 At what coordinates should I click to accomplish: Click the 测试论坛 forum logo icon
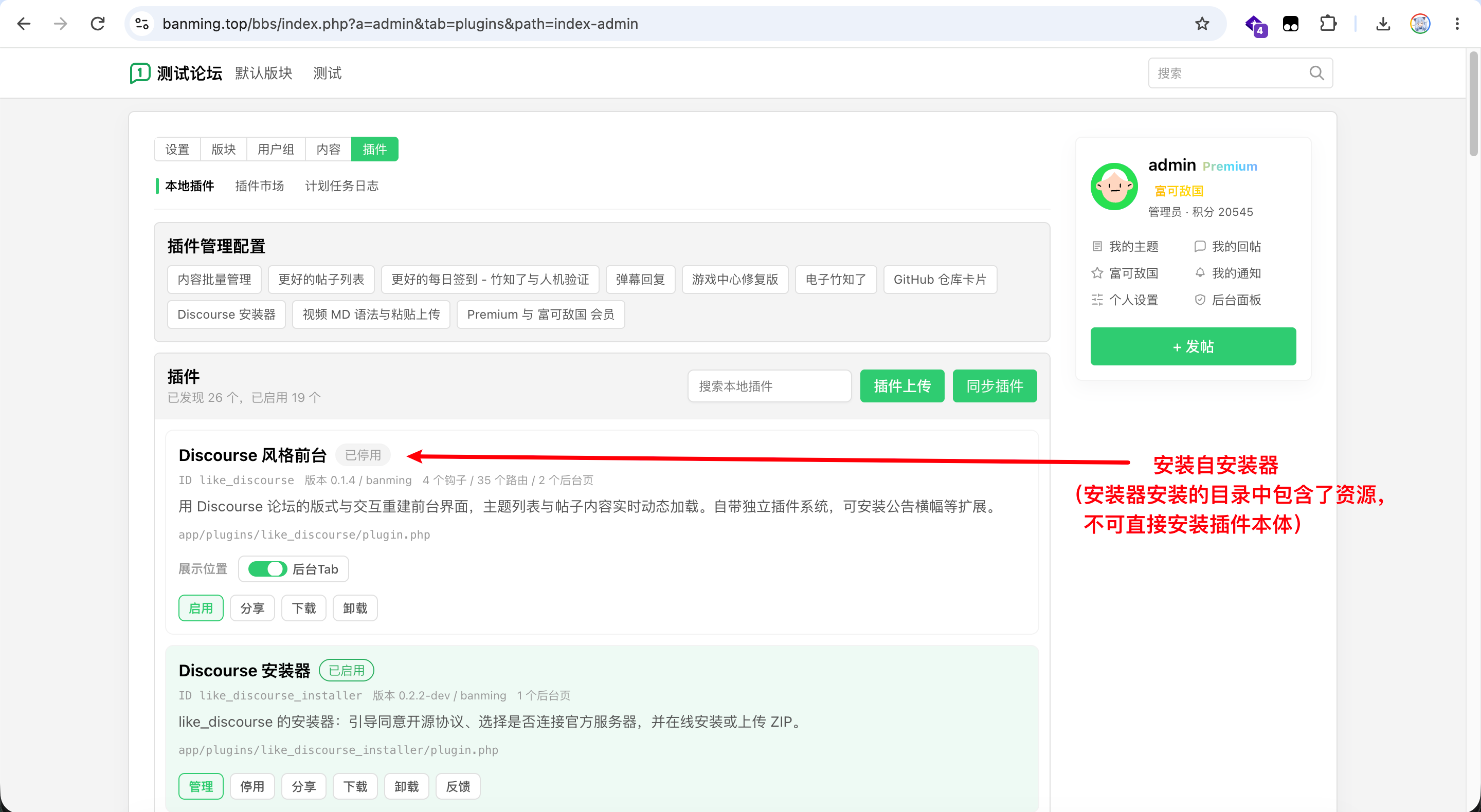tap(140, 73)
